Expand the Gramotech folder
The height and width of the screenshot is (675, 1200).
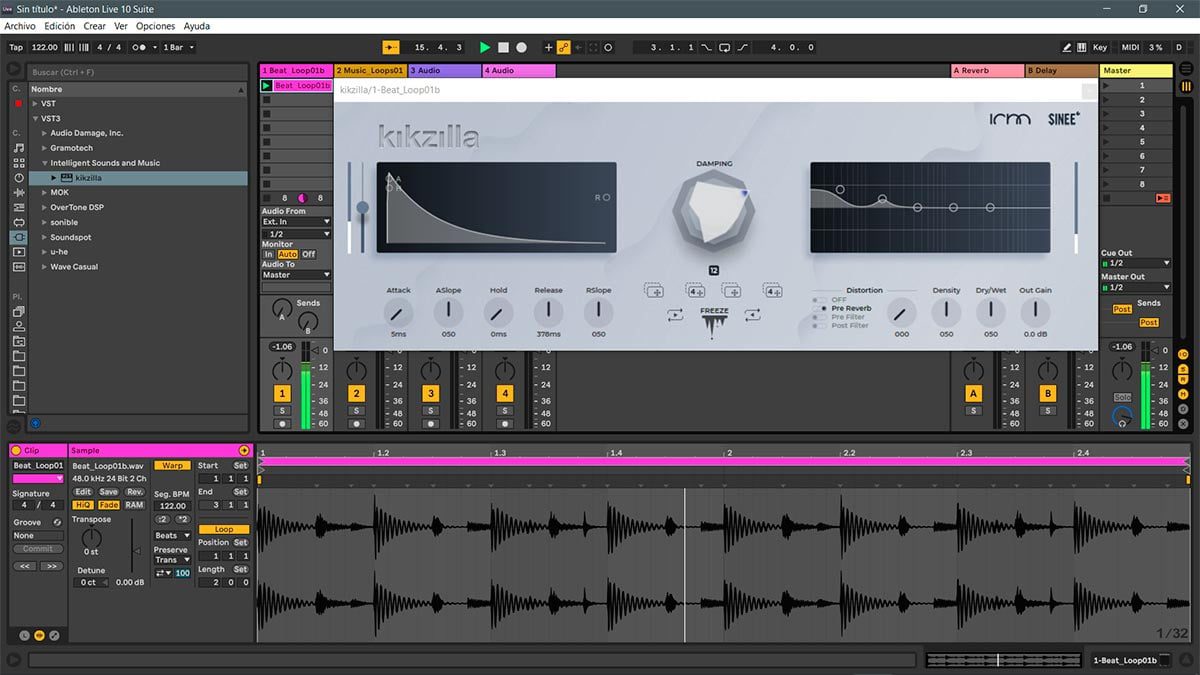point(44,148)
